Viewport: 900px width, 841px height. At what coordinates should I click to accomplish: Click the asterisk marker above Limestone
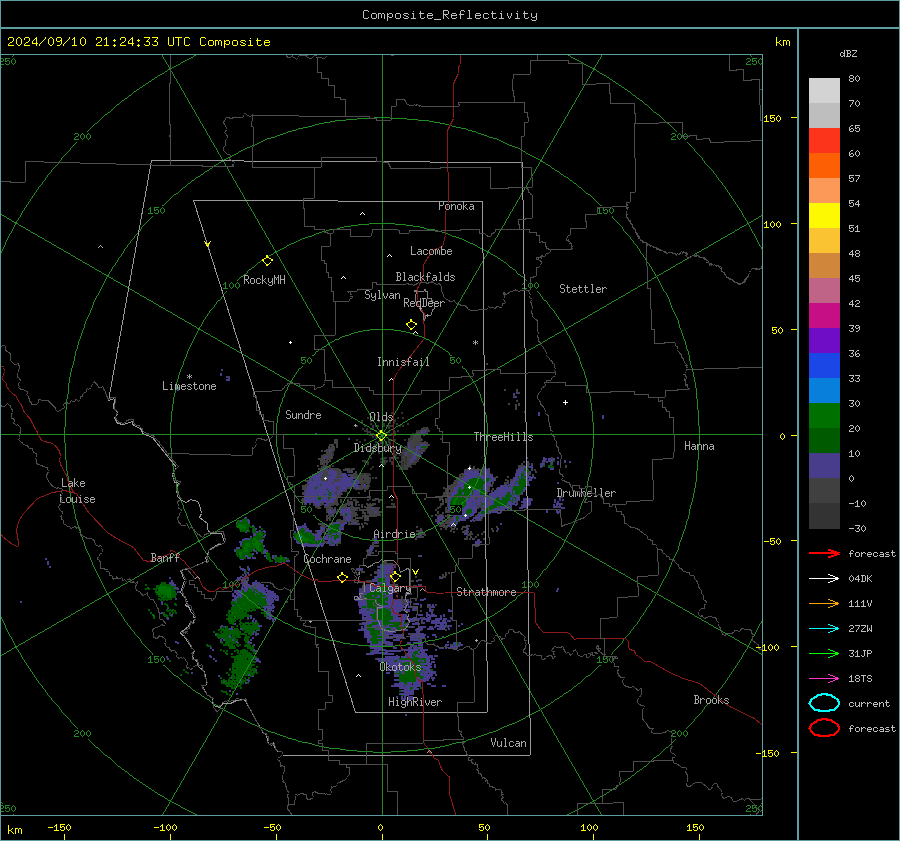(x=189, y=377)
